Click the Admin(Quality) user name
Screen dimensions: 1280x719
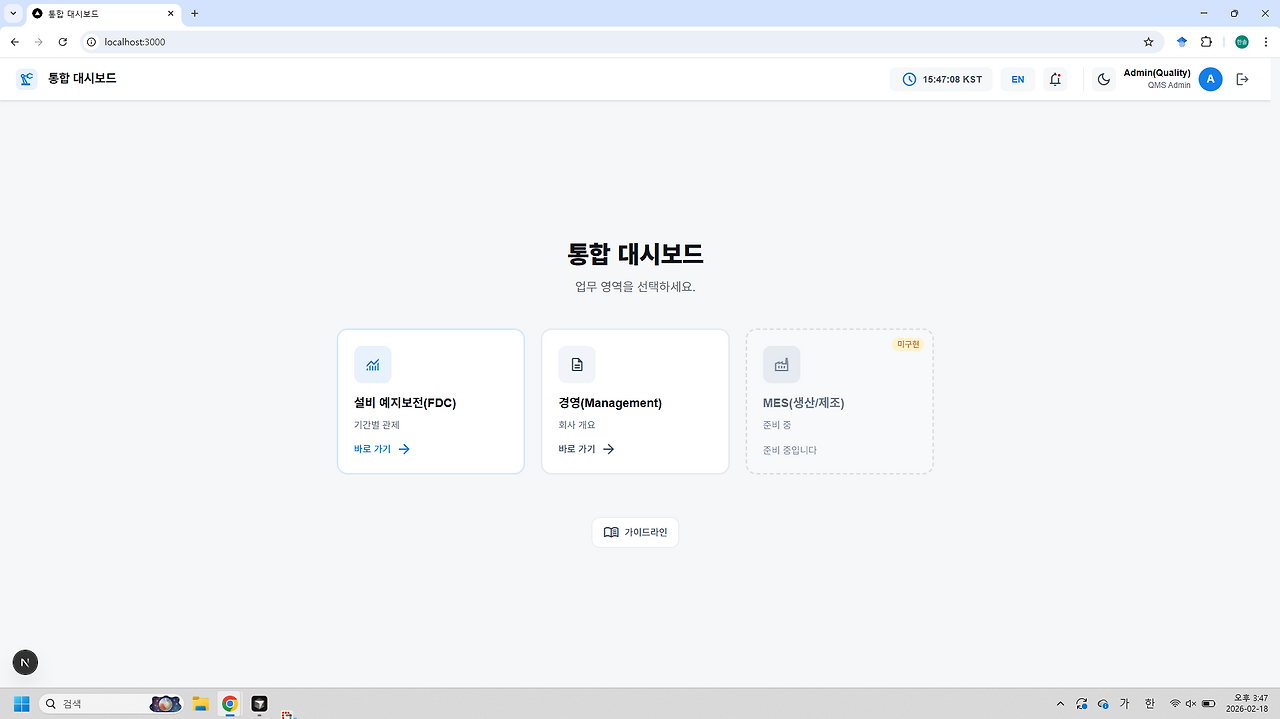(1157, 73)
